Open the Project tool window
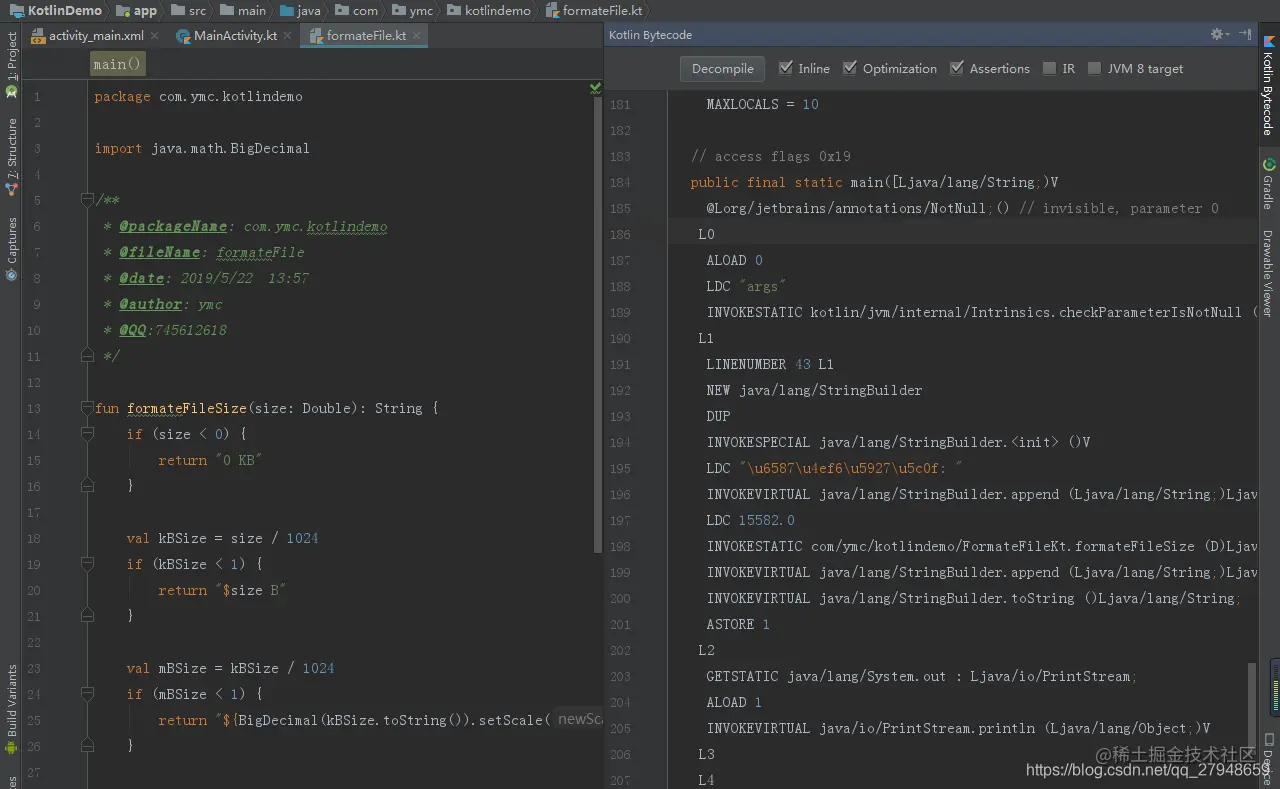 click(11, 64)
